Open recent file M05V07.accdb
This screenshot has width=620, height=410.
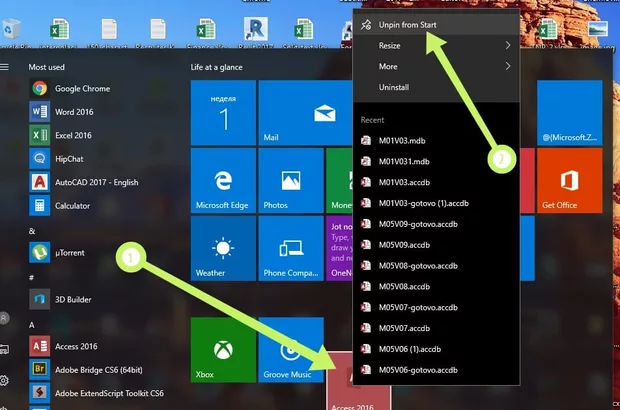click(436, 329)
